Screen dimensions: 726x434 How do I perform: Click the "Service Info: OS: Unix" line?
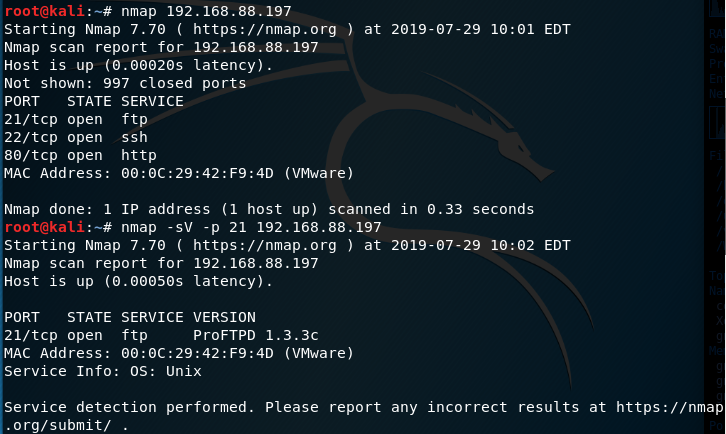[x=102, y=371]
